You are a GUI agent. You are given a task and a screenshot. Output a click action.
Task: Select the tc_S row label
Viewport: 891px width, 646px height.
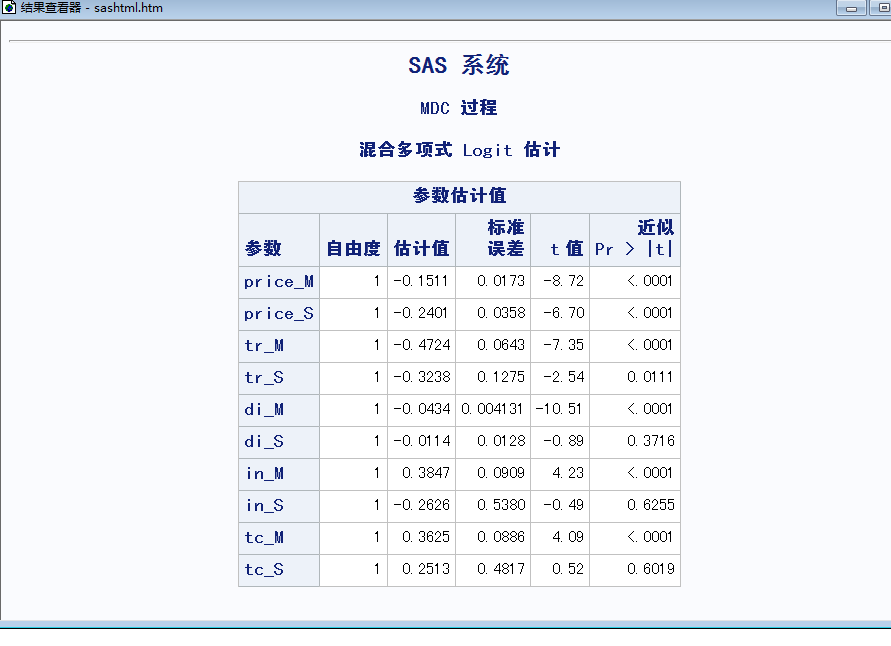tap(264, 569)
